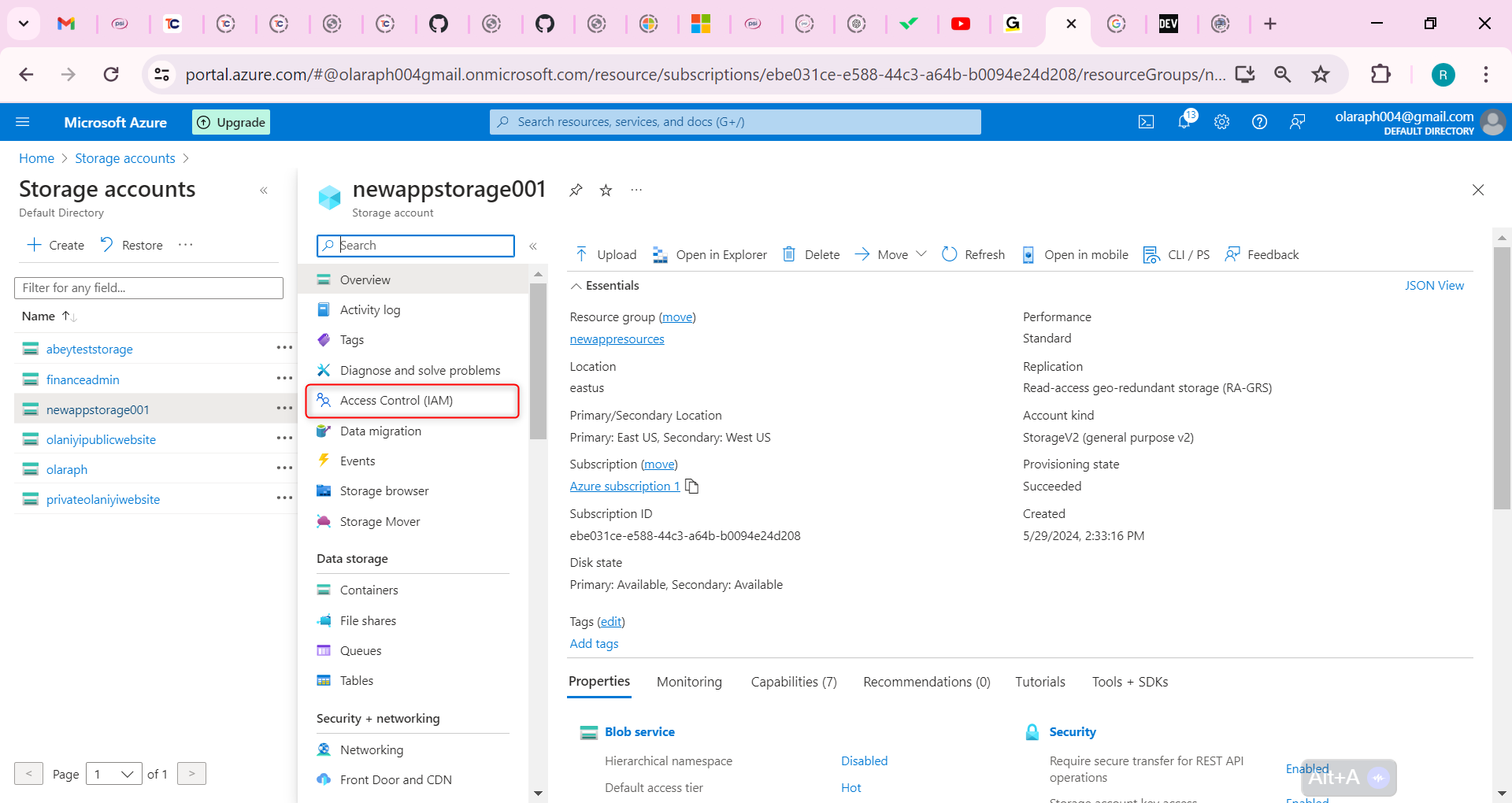
Task: Collapse the resource menu sidebar
Action: click(533, 246)
